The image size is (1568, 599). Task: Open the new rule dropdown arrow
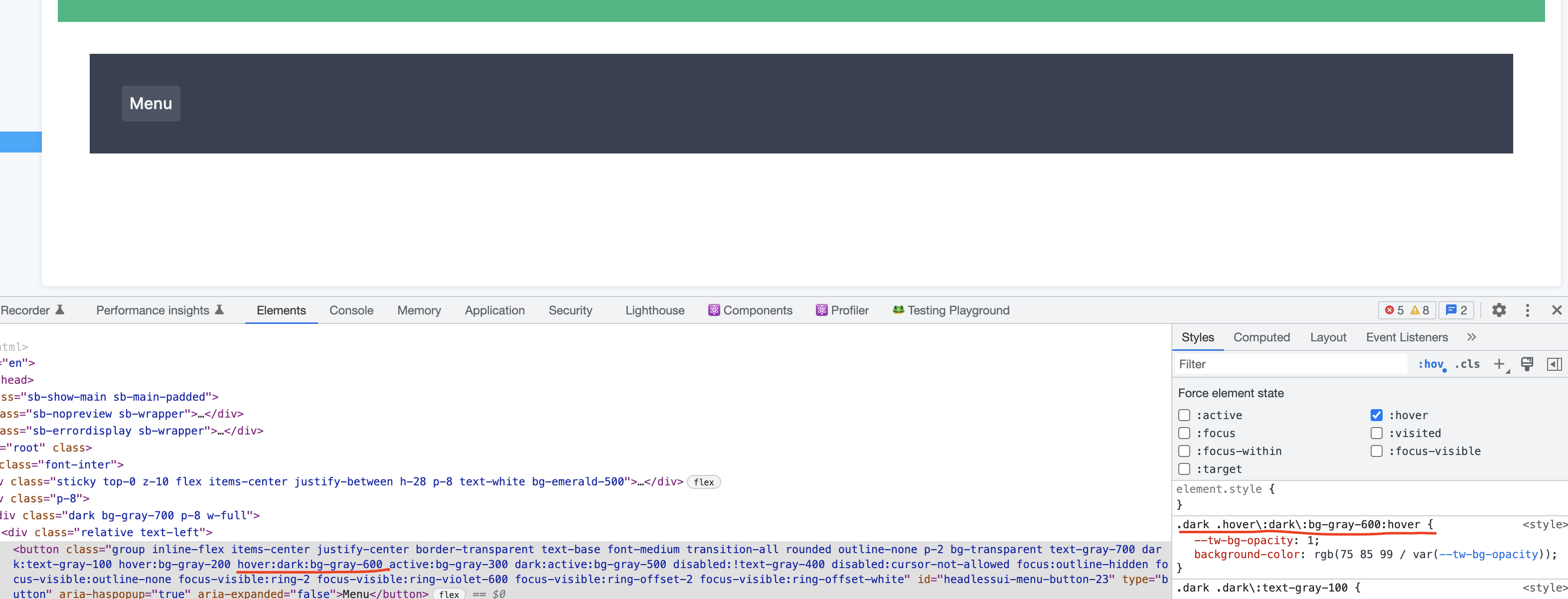[1508, 371]
